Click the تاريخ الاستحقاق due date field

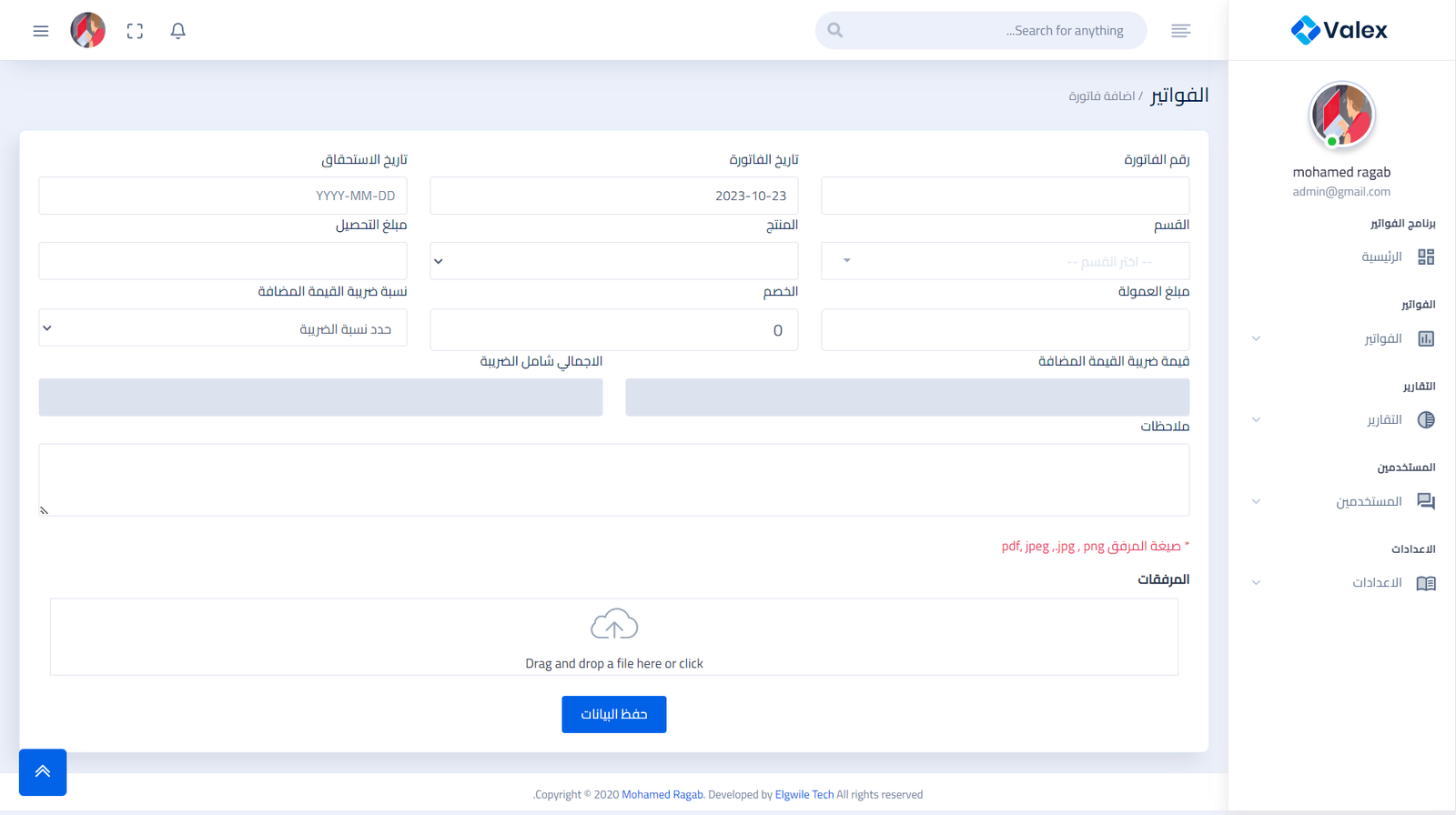tap(223, 196)
